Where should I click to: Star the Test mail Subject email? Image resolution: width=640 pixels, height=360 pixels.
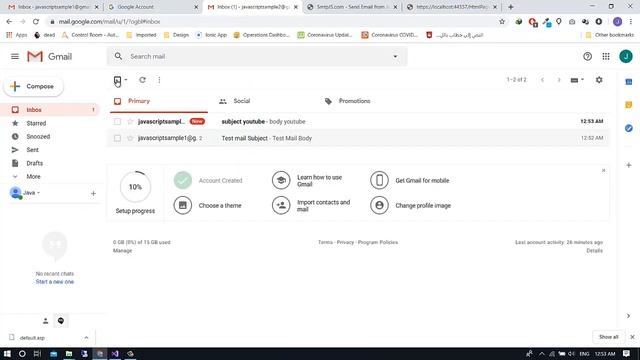pos(130,138)
